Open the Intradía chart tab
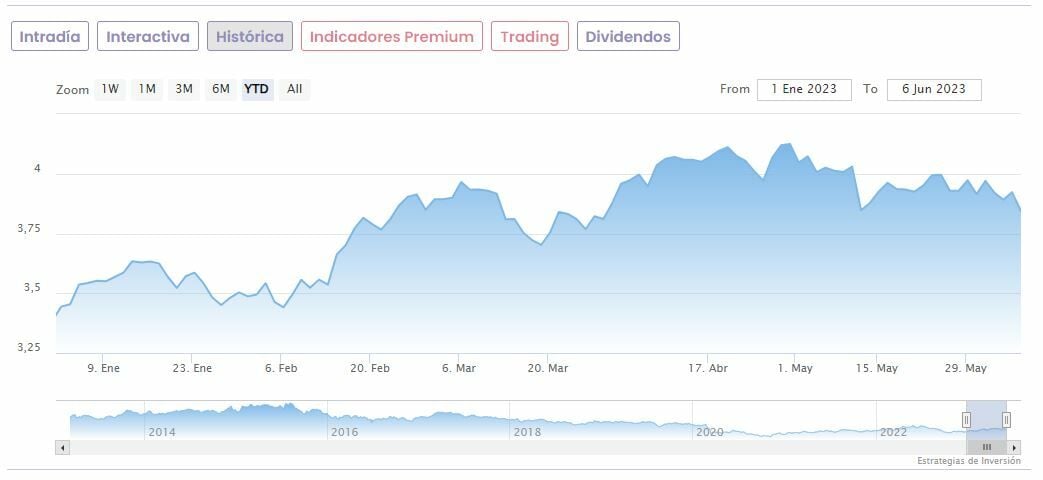The height and width of the screenshot is (480, 1043). pos(50,37)
